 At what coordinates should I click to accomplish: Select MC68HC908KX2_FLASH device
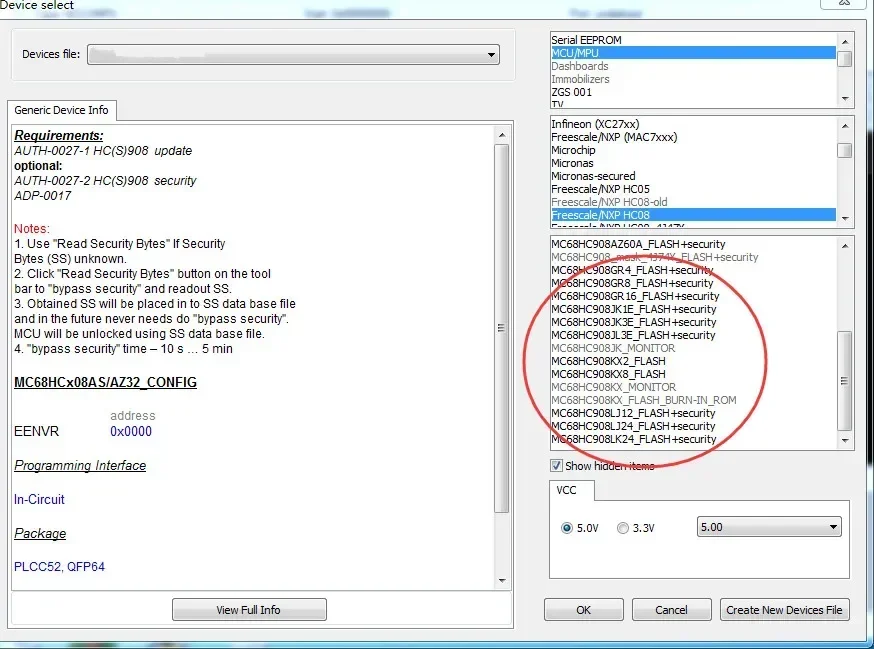693,361
